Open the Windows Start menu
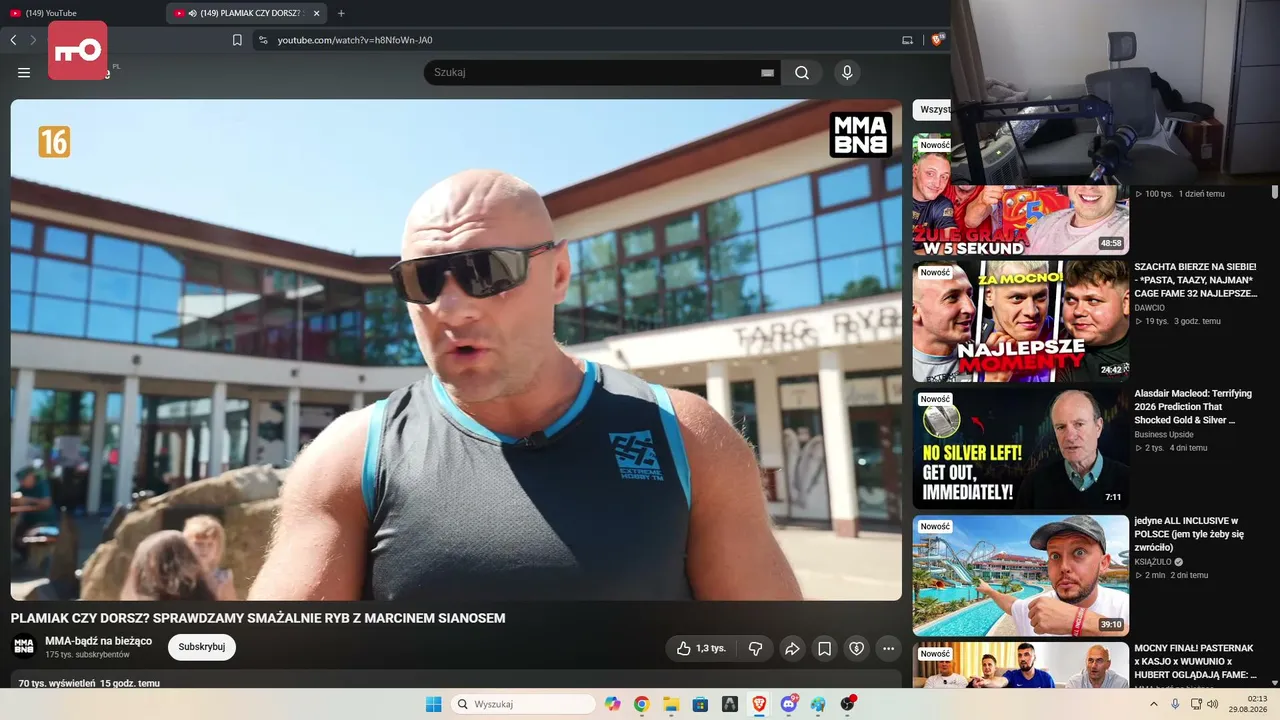Screen dimensions: 1280x720 pyautogui.click(x=434, y=704)
